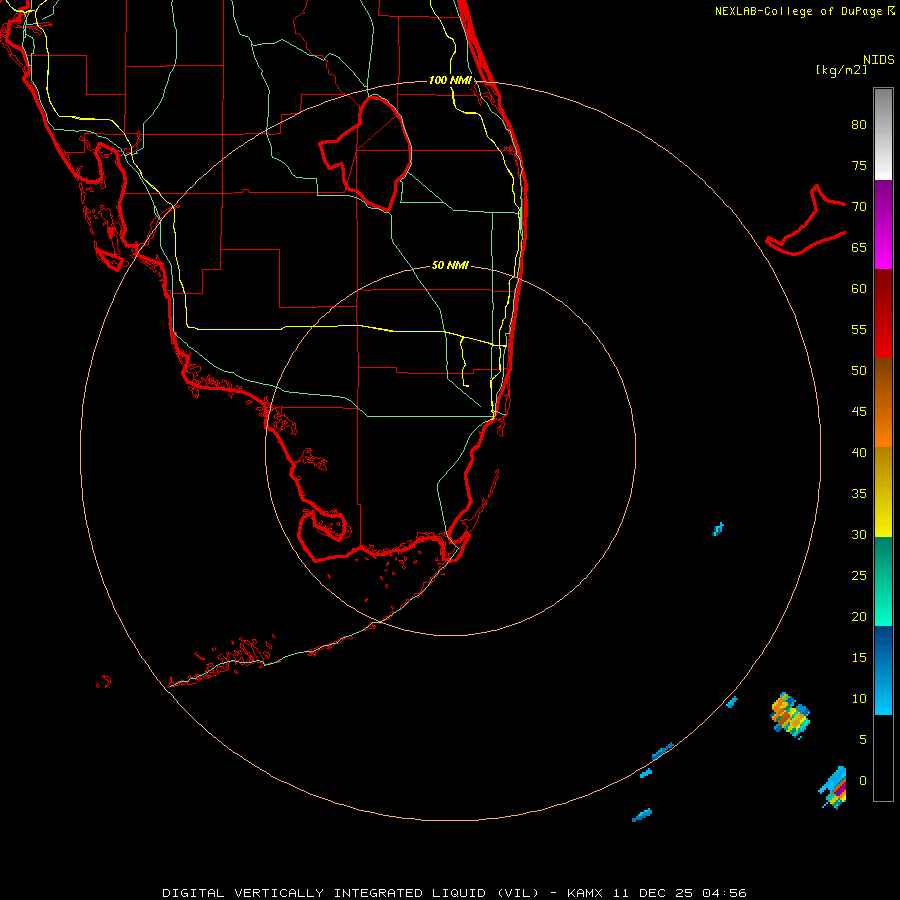900x900 pixels.
Task: Click the 25 value on the color scale
Action: pyautogui.click(x=859, y=576)
